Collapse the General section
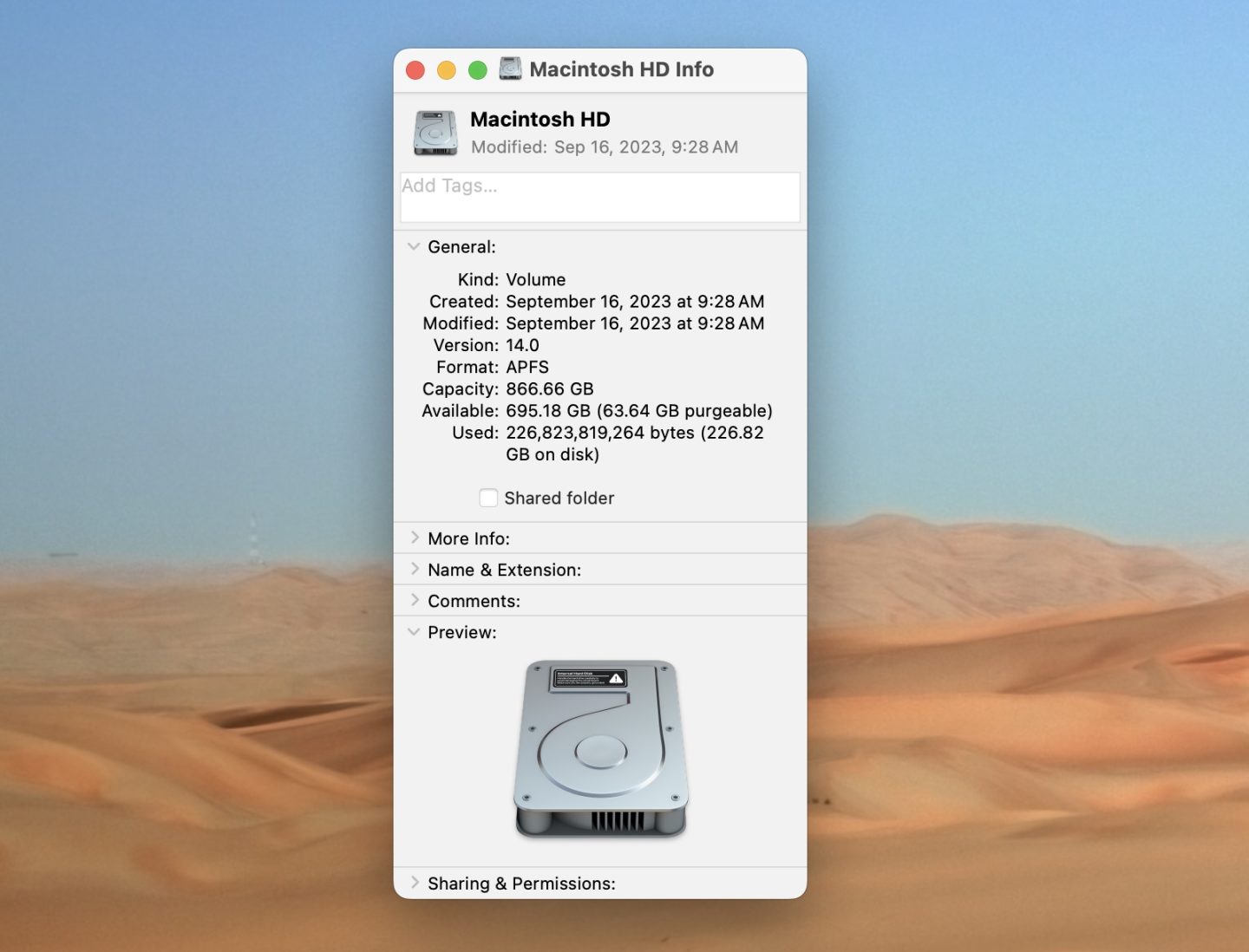The height and width of the screenshot is (952, 1249). (414, 247)
